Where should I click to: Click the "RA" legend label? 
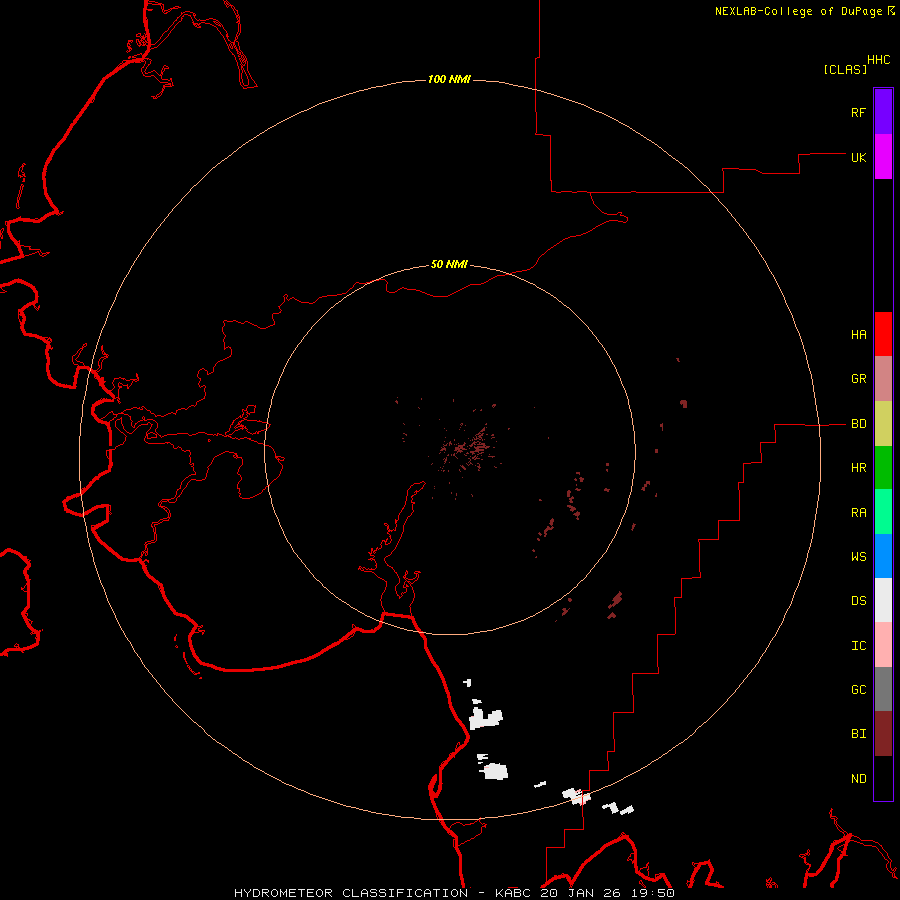point(858,513)
